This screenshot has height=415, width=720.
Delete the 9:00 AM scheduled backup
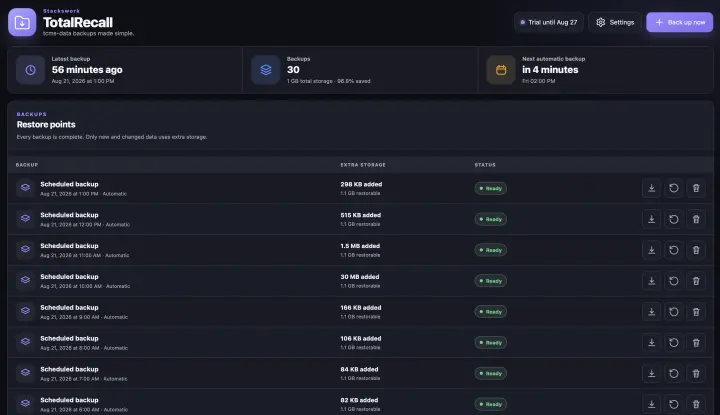coord(696,312)
